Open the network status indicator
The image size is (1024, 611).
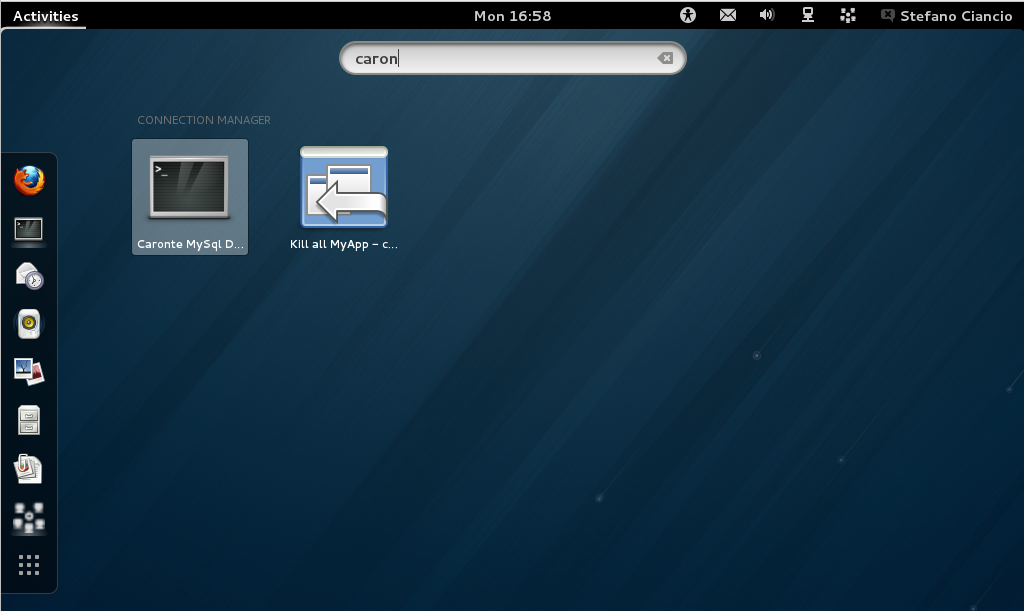click(x=808, y=15)
